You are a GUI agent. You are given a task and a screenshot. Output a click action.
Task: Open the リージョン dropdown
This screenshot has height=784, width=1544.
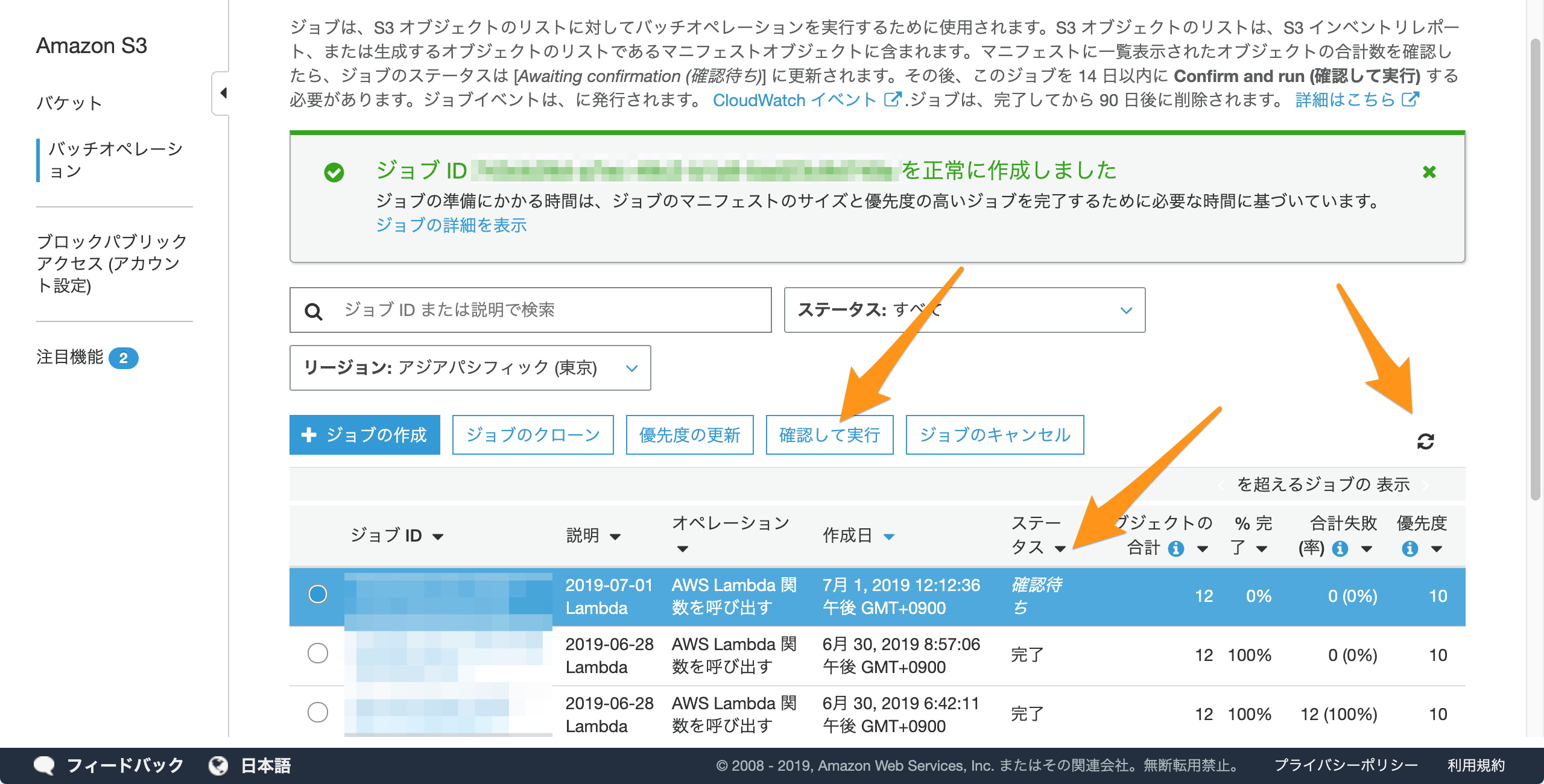click(470, 368)
